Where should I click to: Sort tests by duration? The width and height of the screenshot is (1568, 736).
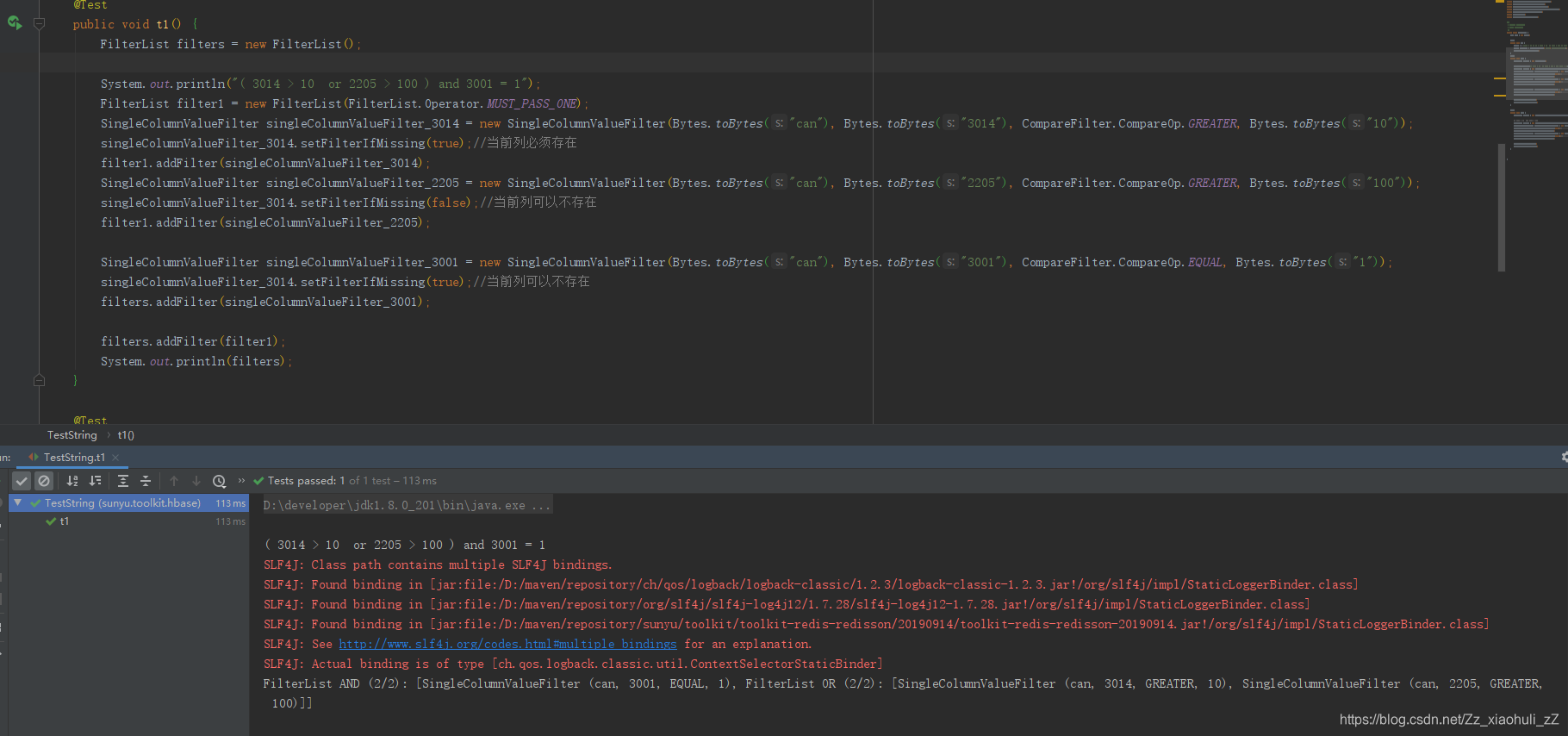pyautogui.click(x=95, y=481)
